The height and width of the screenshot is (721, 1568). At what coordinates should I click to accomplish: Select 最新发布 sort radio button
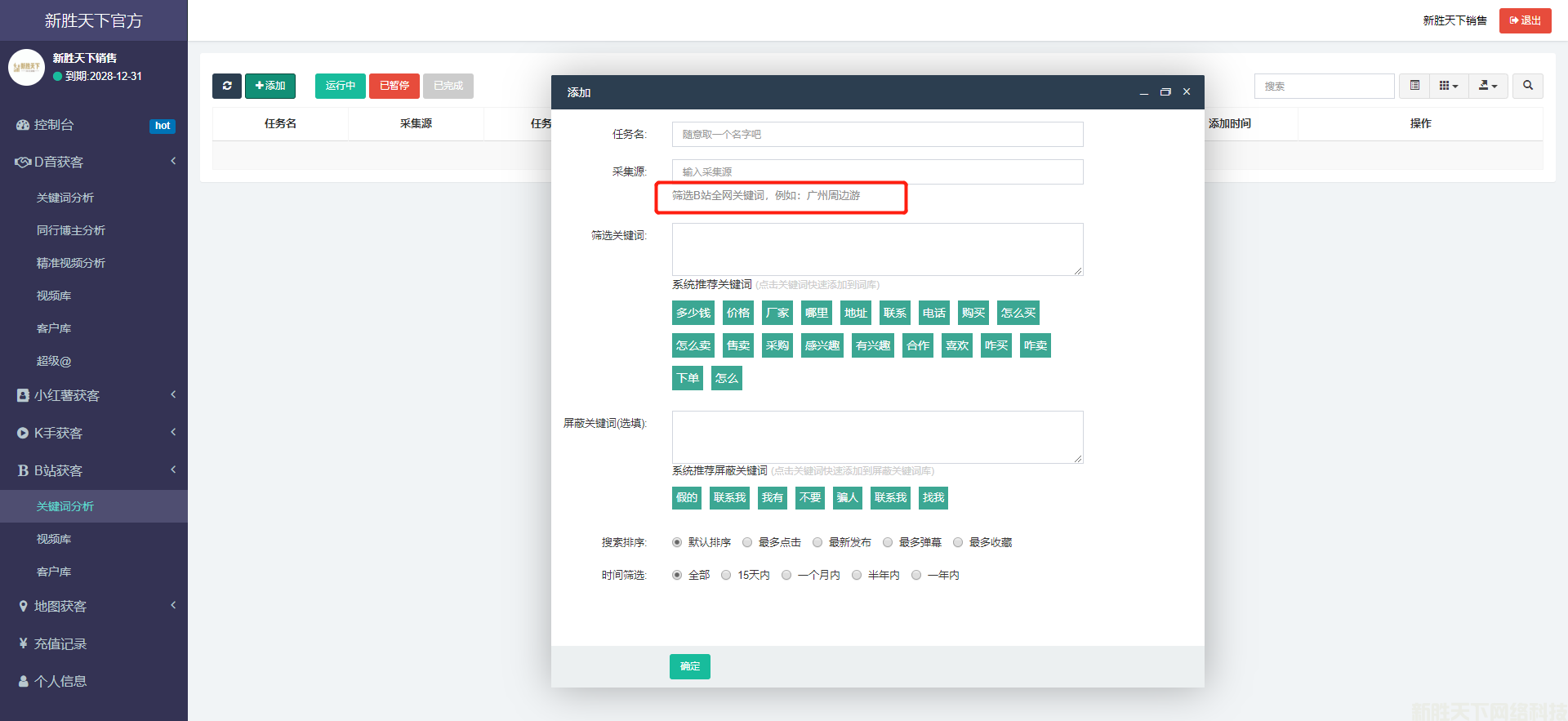817,542
